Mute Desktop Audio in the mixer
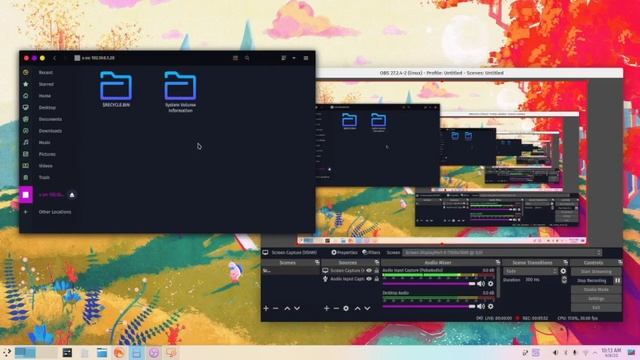Image resolution: width=640 pixels, height=360 pixels. tap(481, 306)
